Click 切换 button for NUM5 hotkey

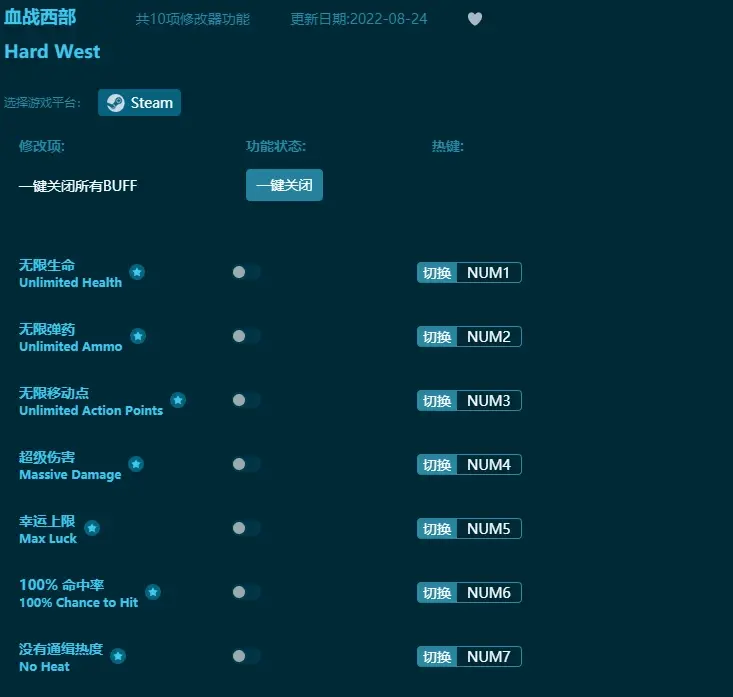(437, 529)
